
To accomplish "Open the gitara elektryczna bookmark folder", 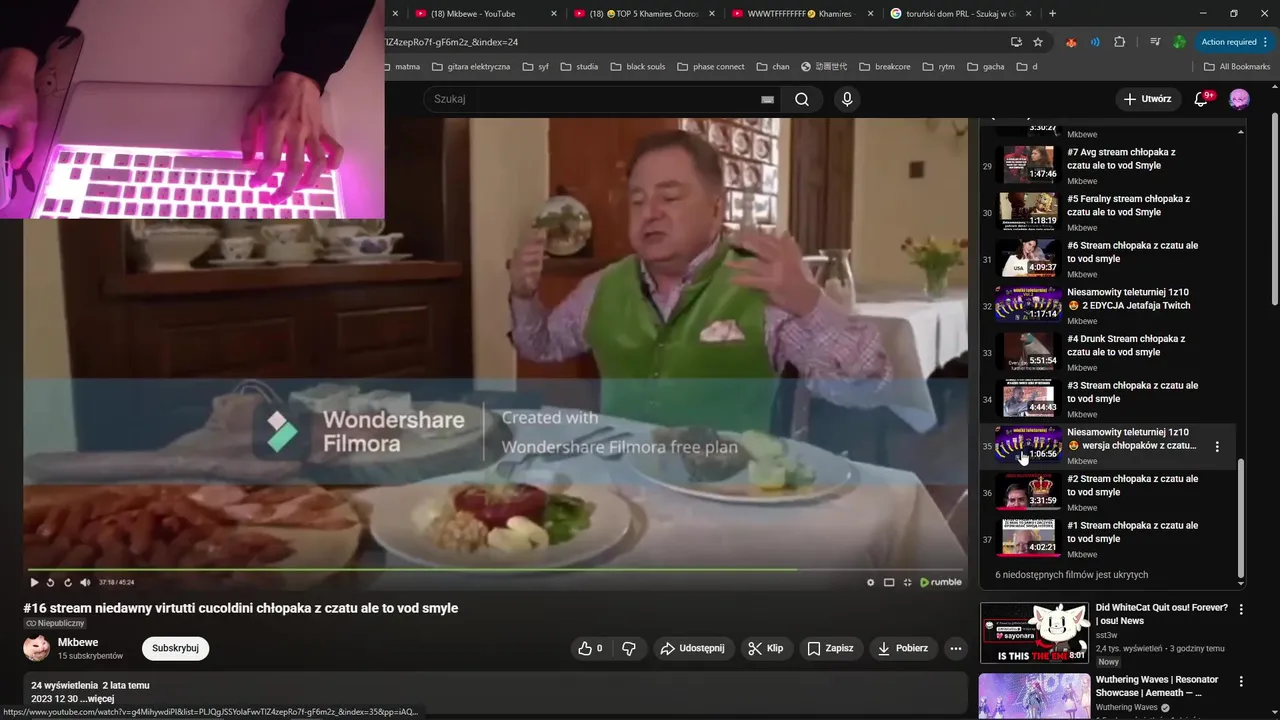I will point(471,67).
